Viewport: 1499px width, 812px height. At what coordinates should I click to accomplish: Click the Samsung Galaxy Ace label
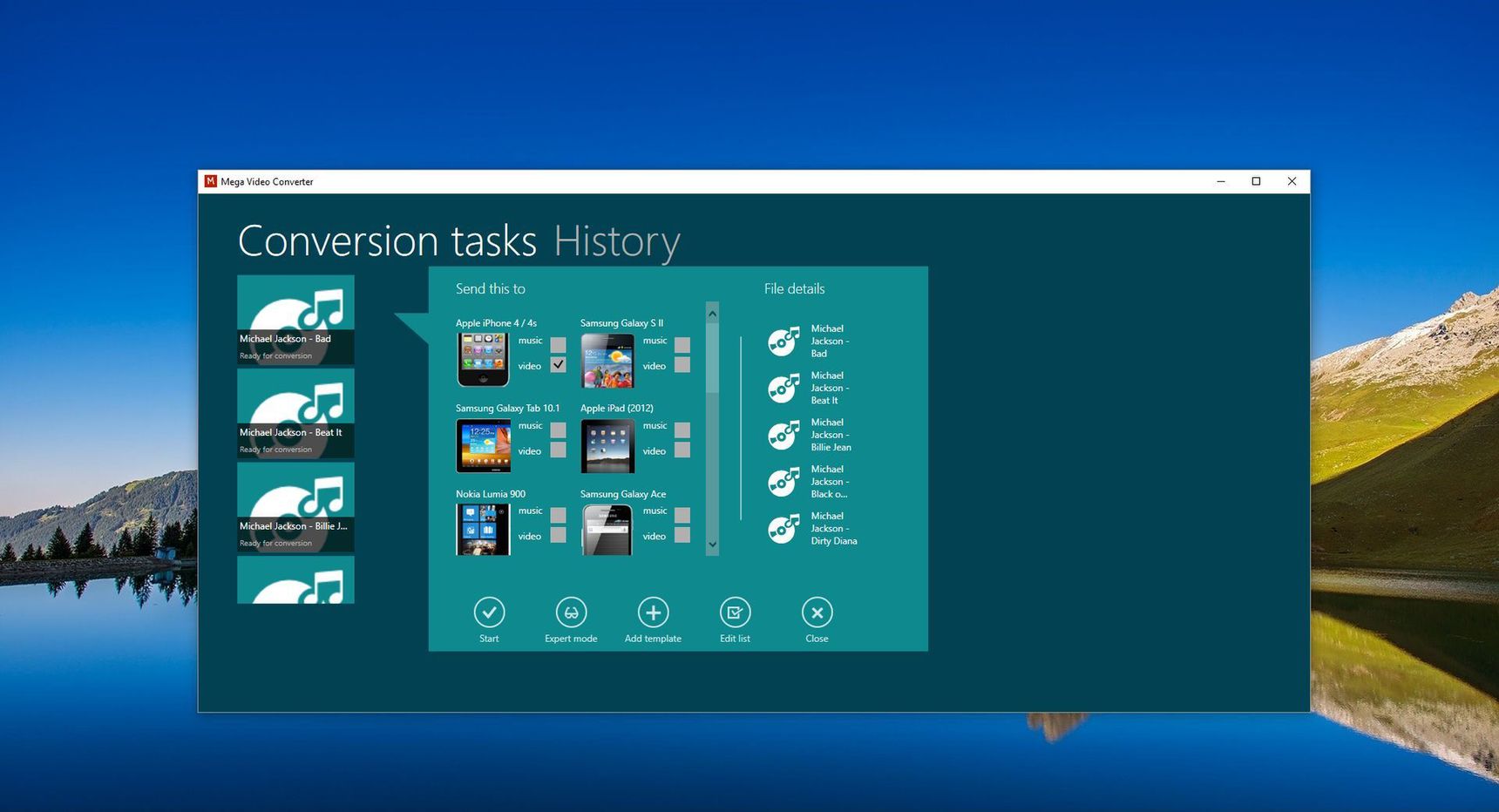coord(623,494)
